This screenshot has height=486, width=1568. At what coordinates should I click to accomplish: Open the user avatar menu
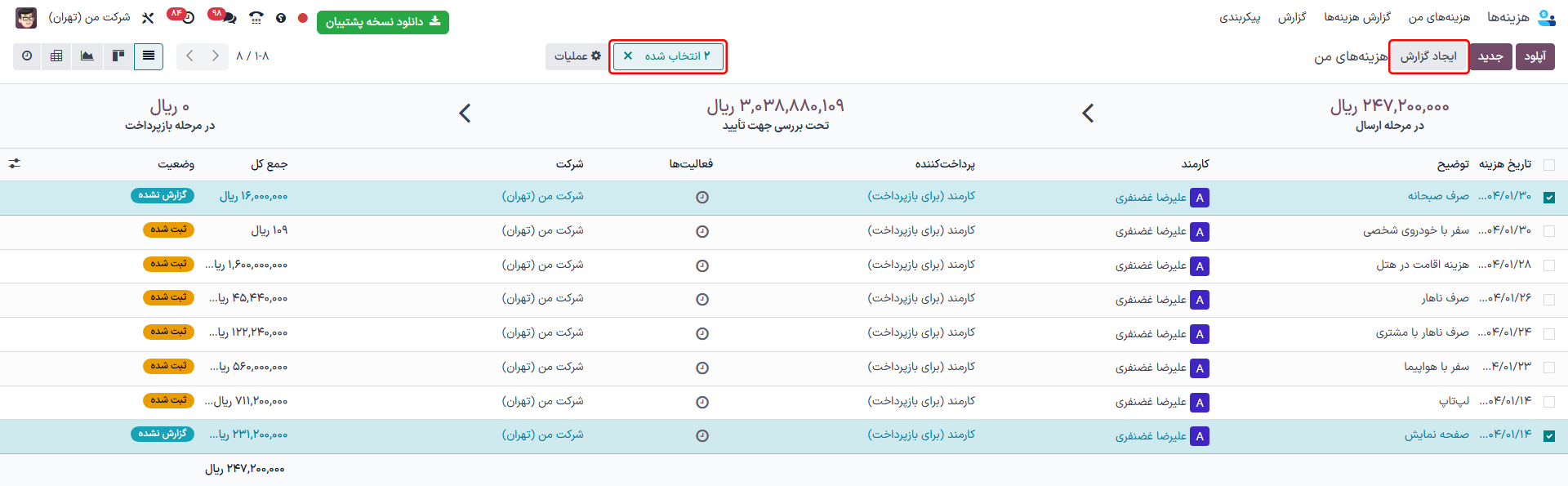click(26, 17)
